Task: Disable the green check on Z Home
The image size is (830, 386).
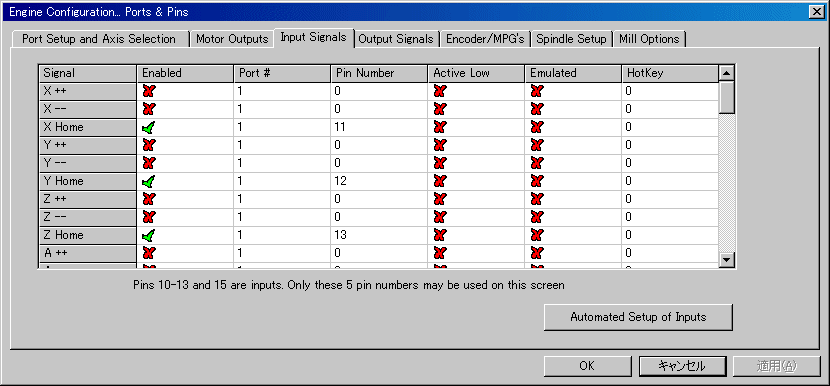Action: click(x=149, y=235)
